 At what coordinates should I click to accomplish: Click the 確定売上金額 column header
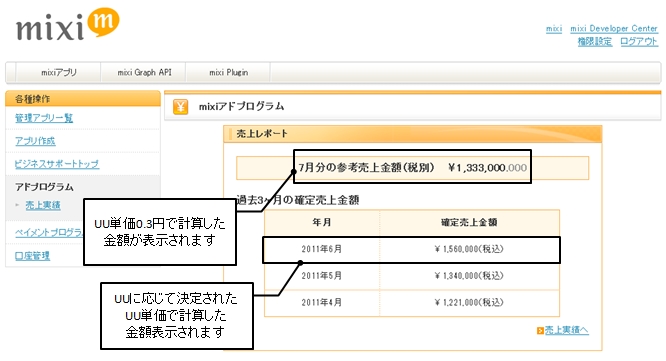[469, 222]
